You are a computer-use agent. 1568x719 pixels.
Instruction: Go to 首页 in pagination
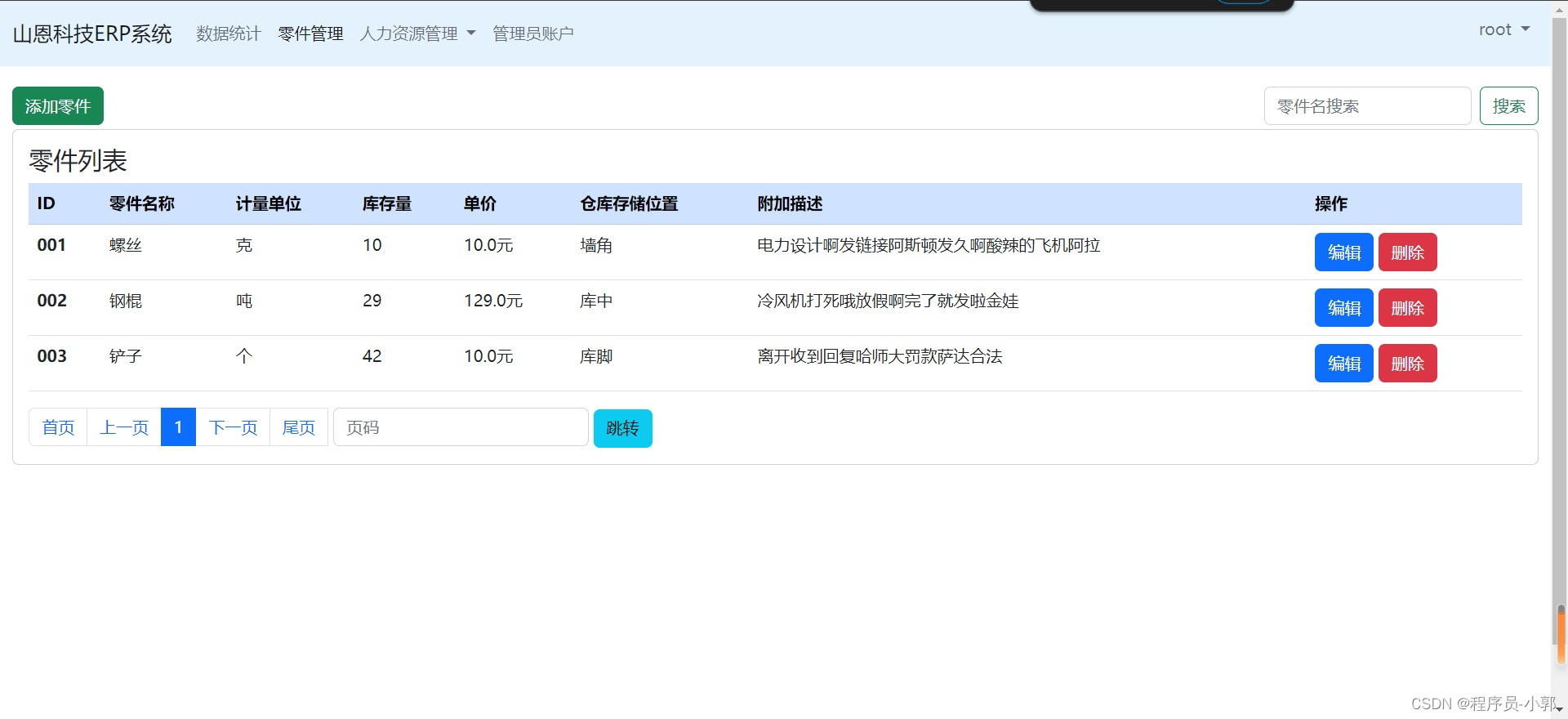click(x=58, y=427)
